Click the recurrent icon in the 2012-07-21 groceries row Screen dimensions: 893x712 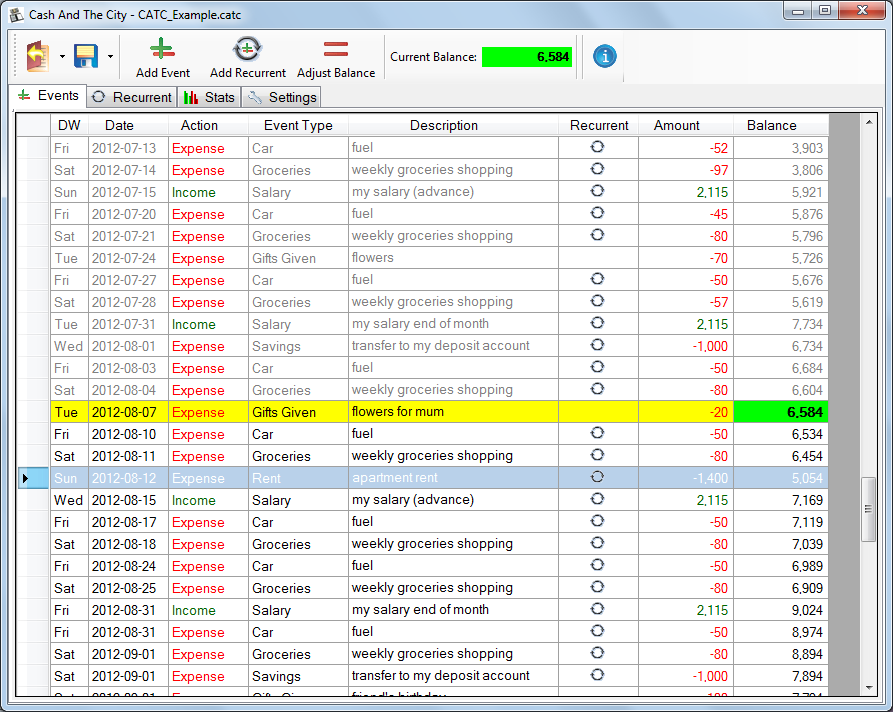coord(597,235)
